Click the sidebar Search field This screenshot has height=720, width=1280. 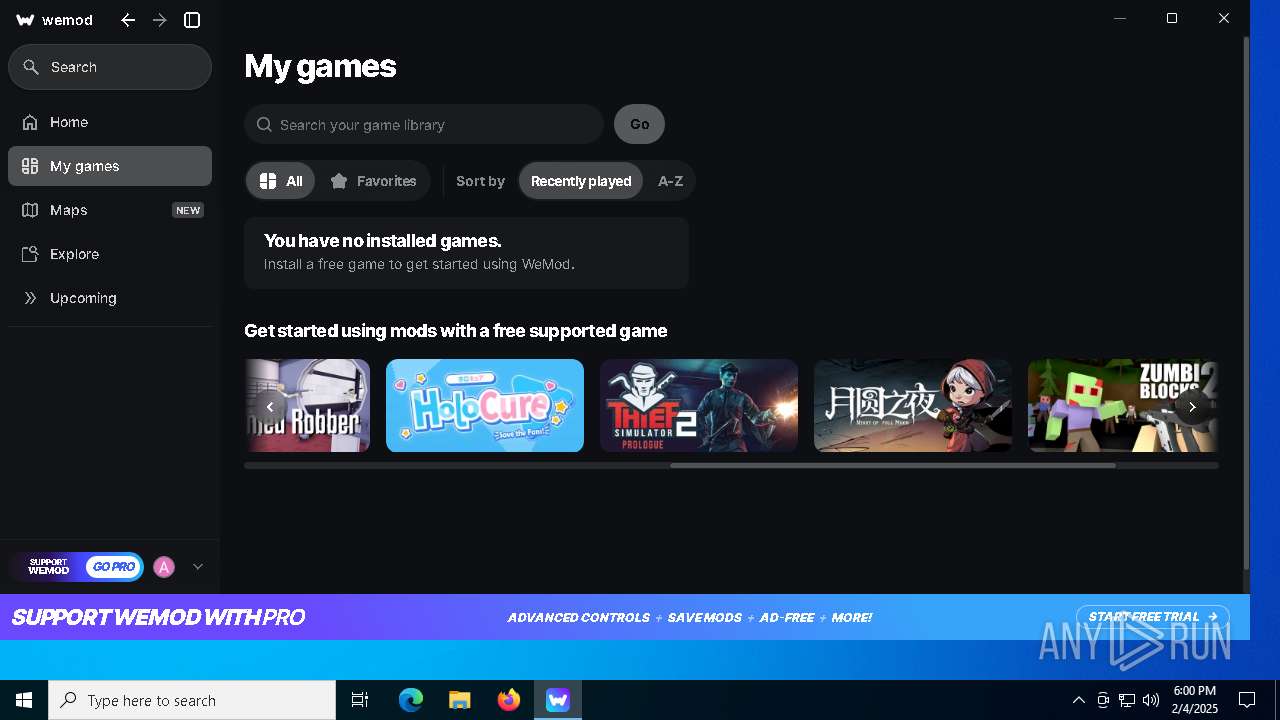coord(110,67)
